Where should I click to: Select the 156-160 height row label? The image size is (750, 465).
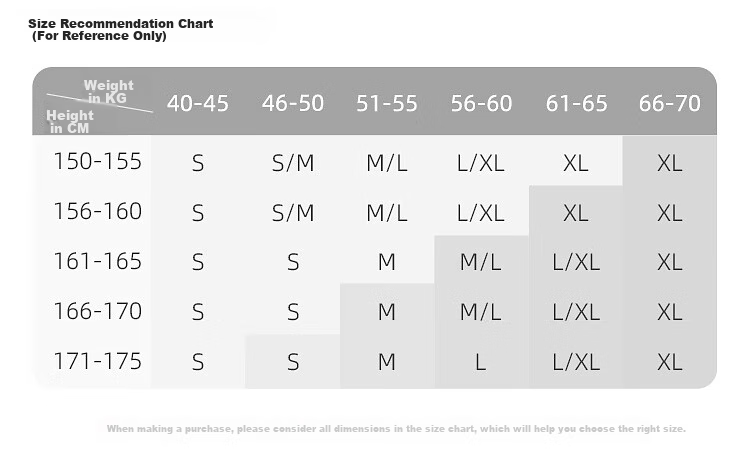point(98,211)
